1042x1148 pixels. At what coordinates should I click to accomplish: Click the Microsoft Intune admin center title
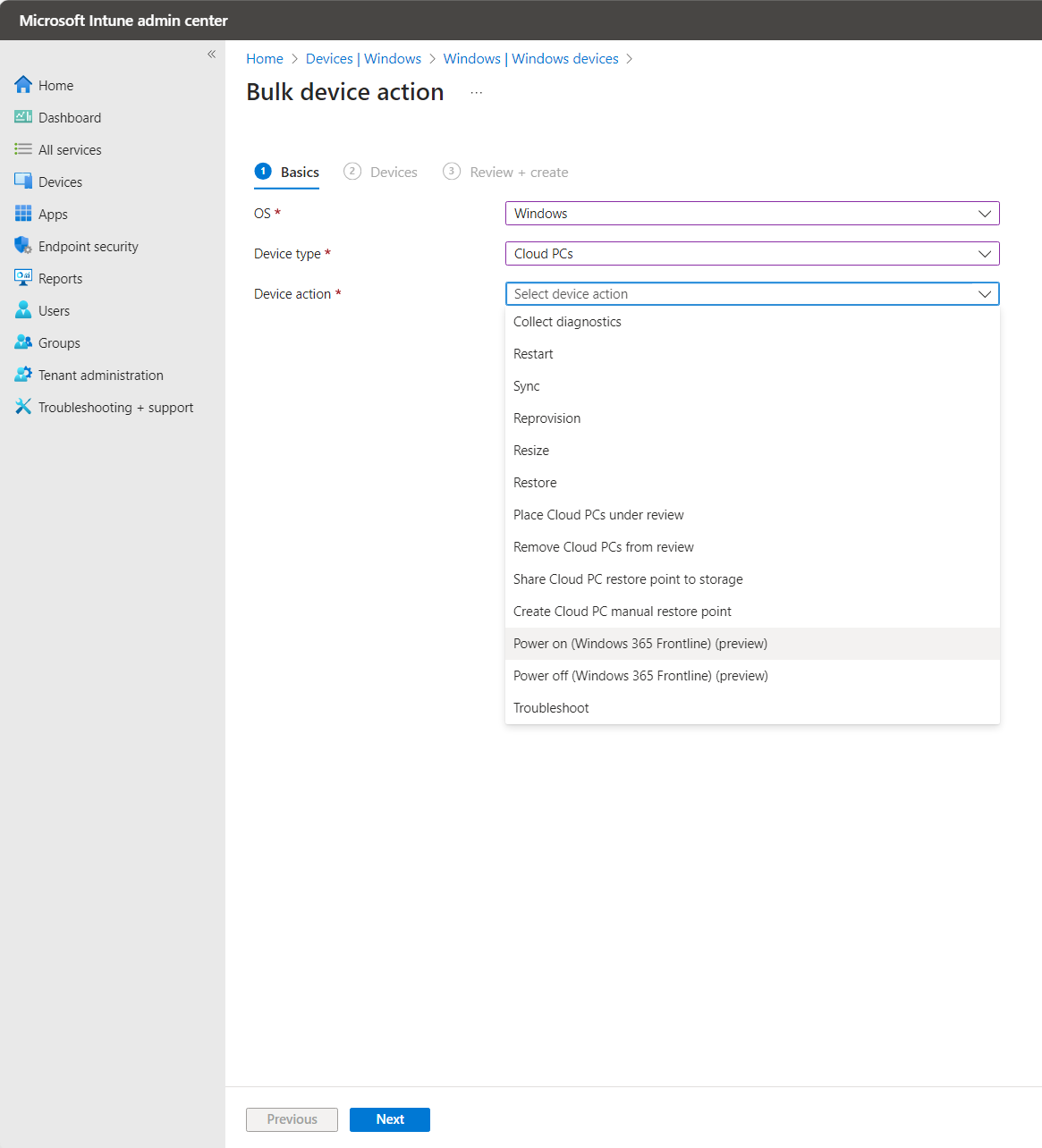pos(123,21)
